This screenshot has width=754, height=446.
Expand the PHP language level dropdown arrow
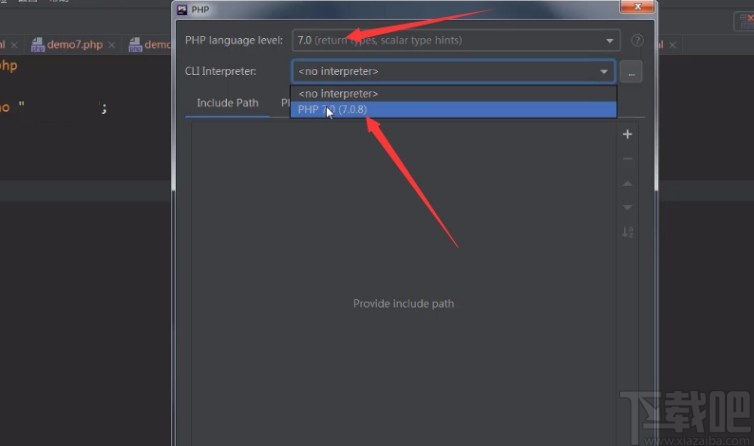[609, 41]
